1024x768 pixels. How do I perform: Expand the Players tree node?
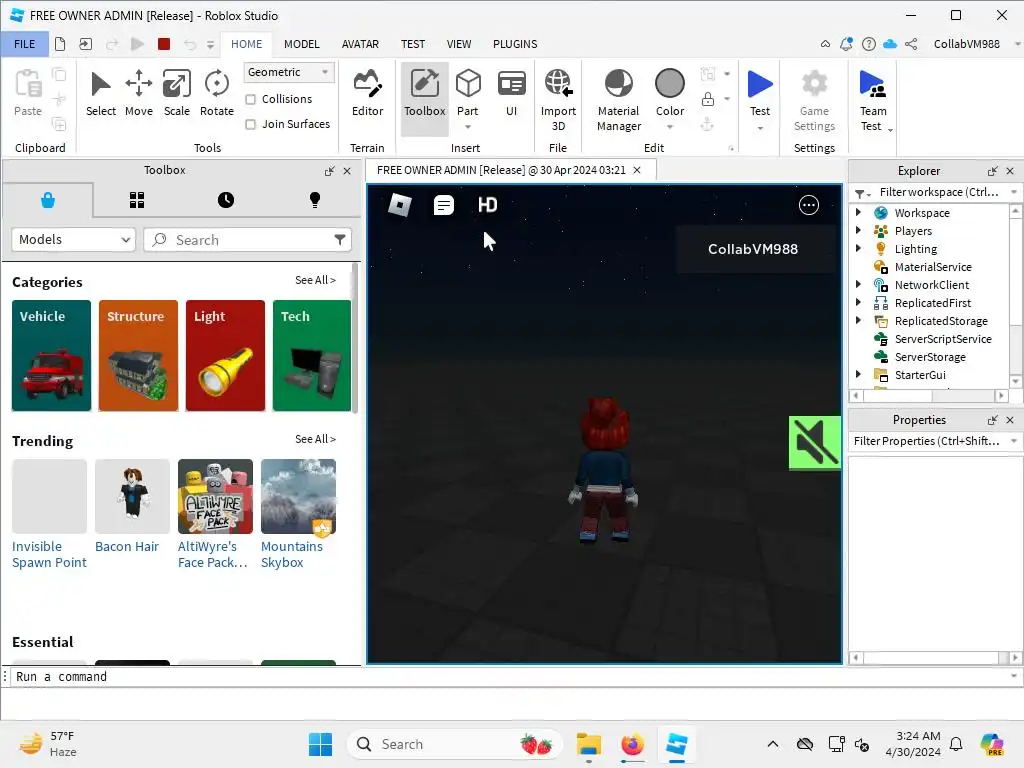point(858,230)
